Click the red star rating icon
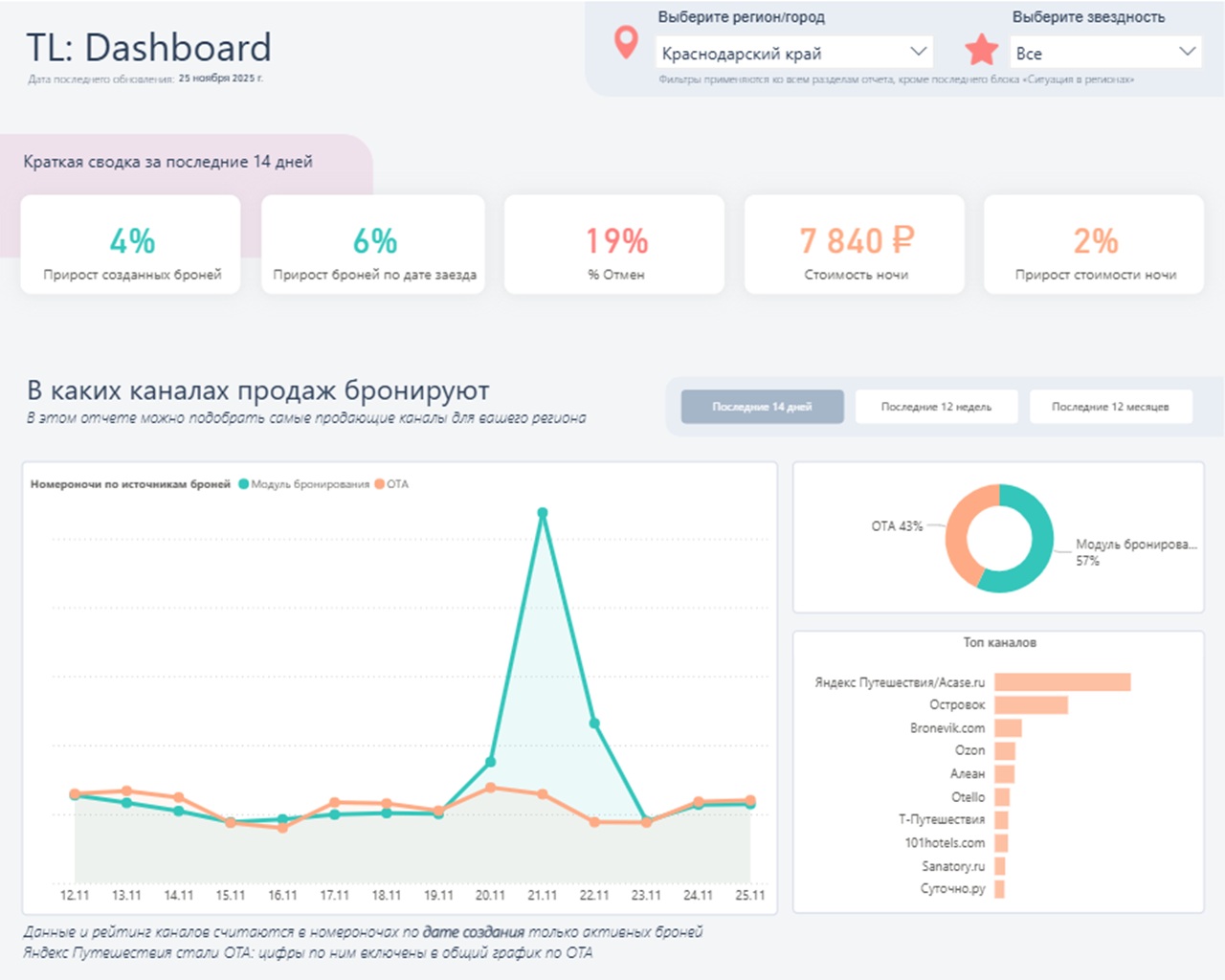Viewport: 1225px width, 980px height. [x=981, y=50]
